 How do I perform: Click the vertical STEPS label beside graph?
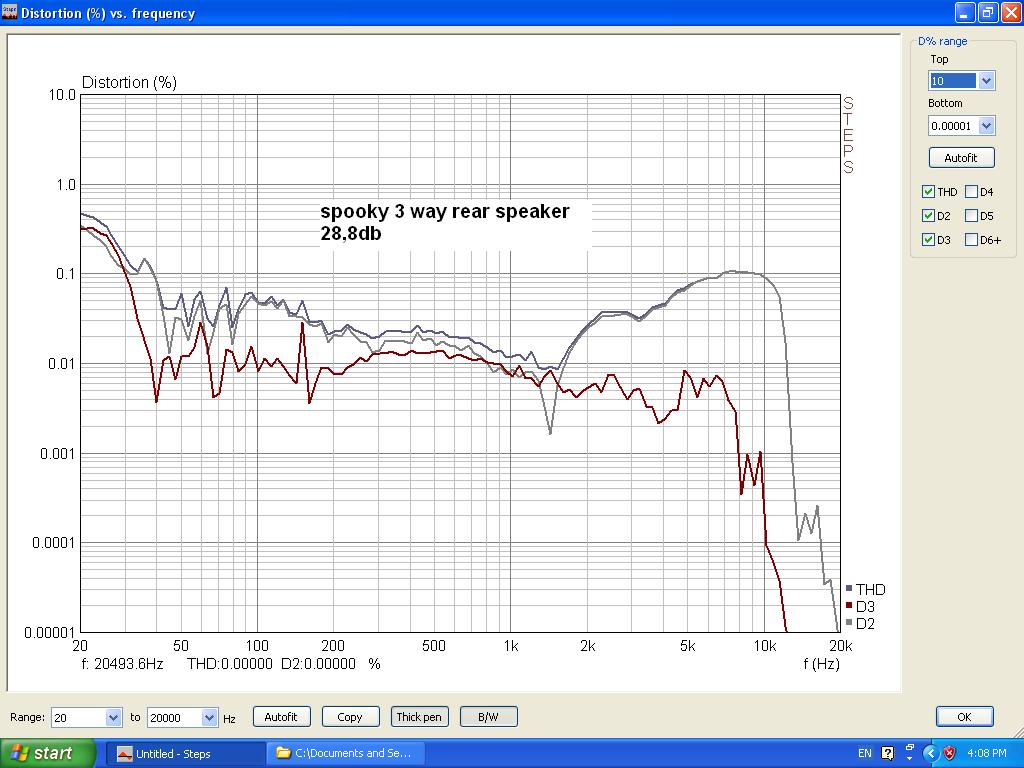[x=848, y=135]
